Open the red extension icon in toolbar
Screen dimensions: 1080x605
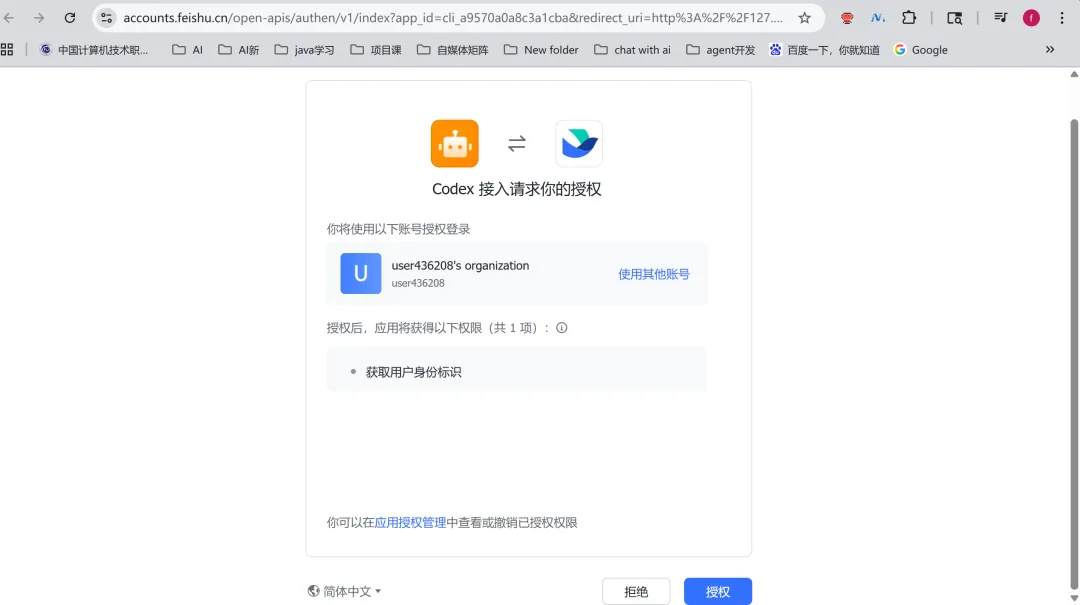(x=847, y=19)
